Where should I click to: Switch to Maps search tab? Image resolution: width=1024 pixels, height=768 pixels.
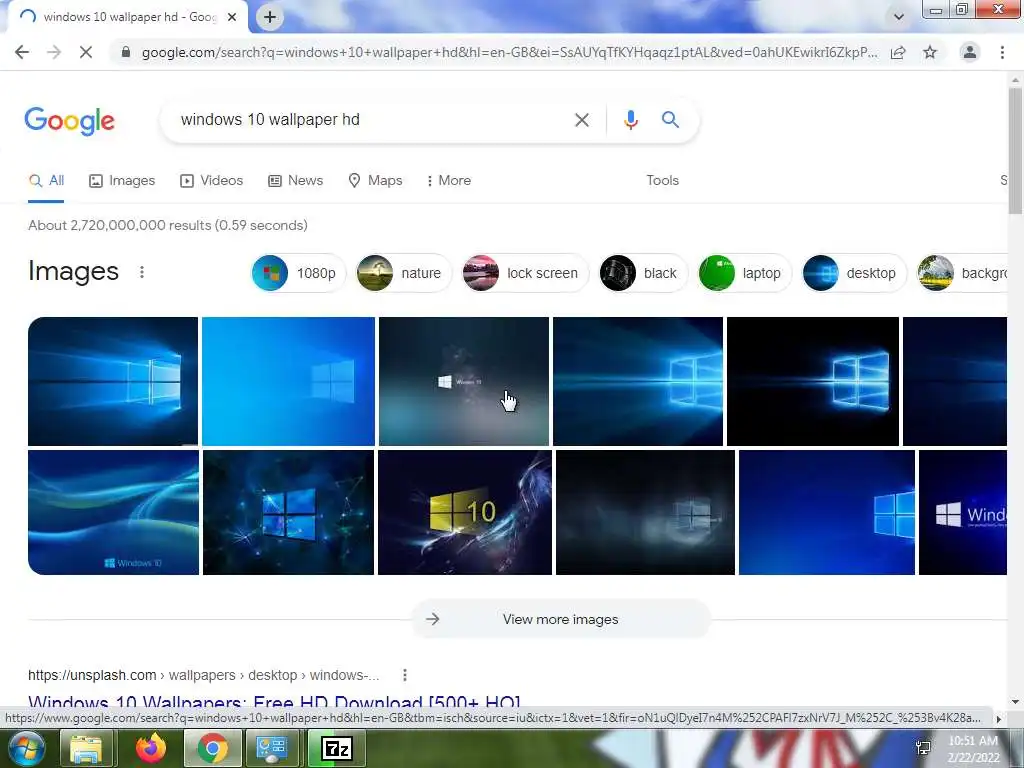(376, 181)
